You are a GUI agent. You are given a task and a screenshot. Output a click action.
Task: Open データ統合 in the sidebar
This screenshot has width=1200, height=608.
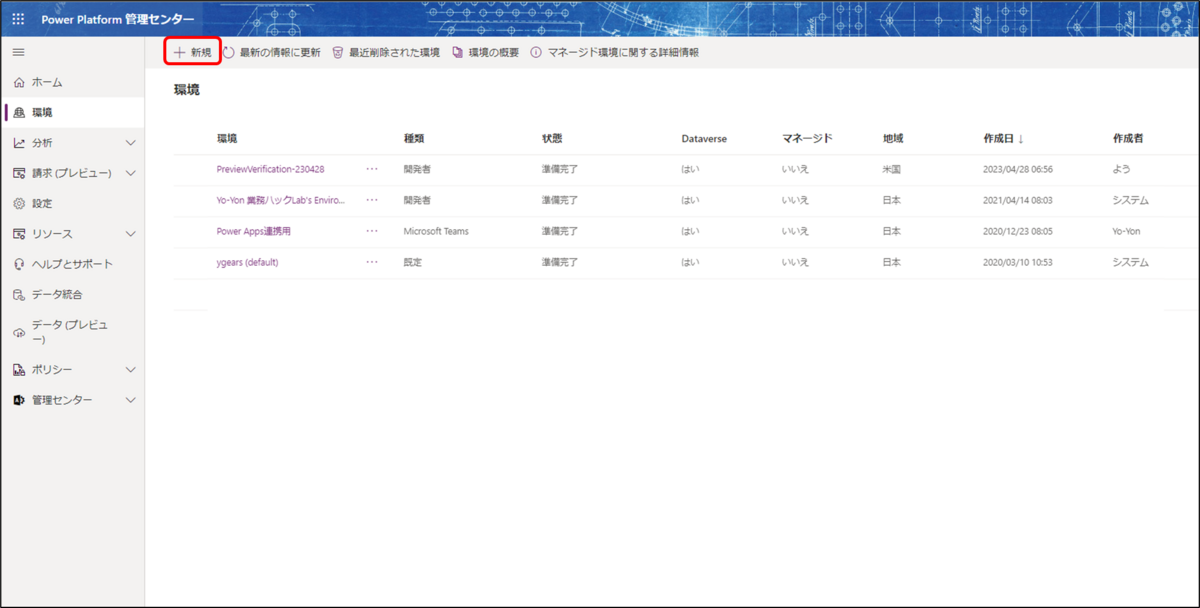point(72,295)
